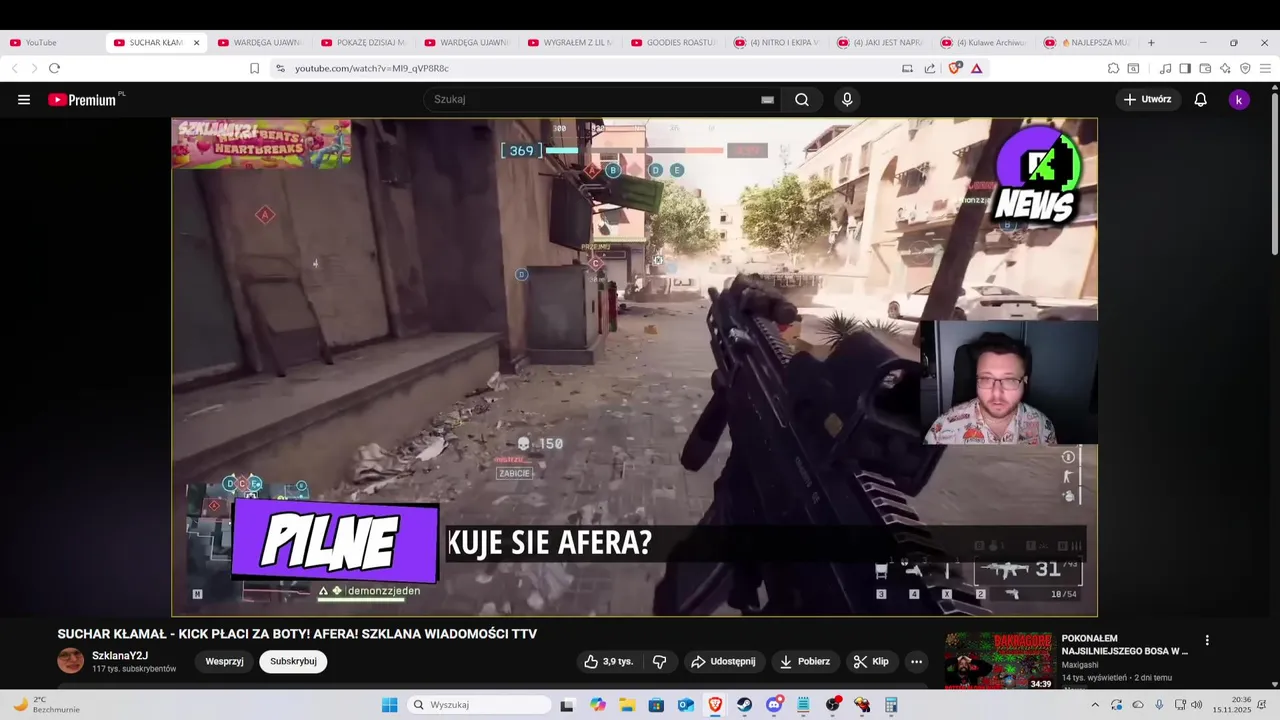
Task: Open the options menu for POKONAŁEM recommendation
Action: [x=1207, y=640]
